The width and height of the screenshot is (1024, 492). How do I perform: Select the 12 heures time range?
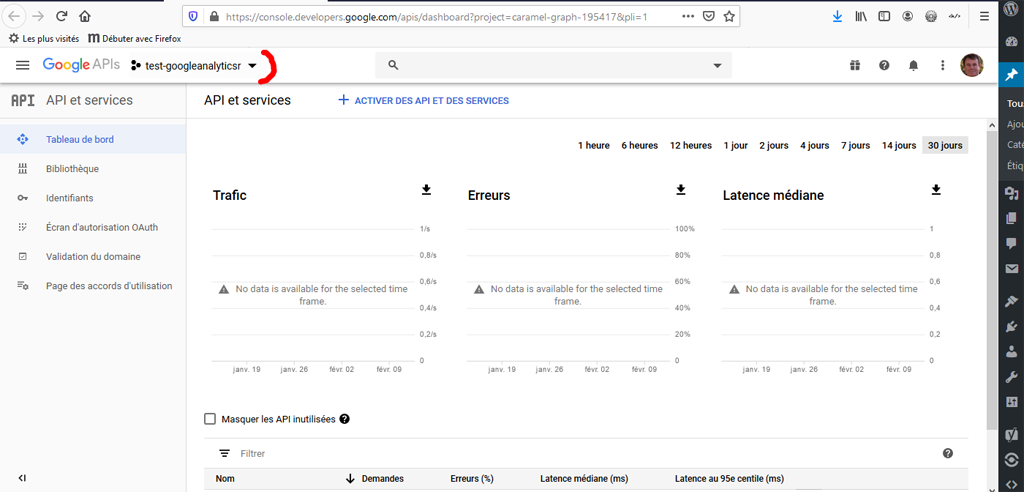tap(690, 146)
